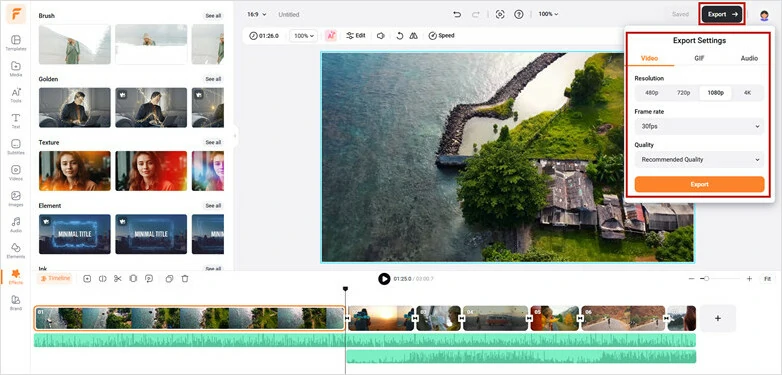Click See all for Golden effects
This screenshot has height=375, width=782.
tap(213, 79)
